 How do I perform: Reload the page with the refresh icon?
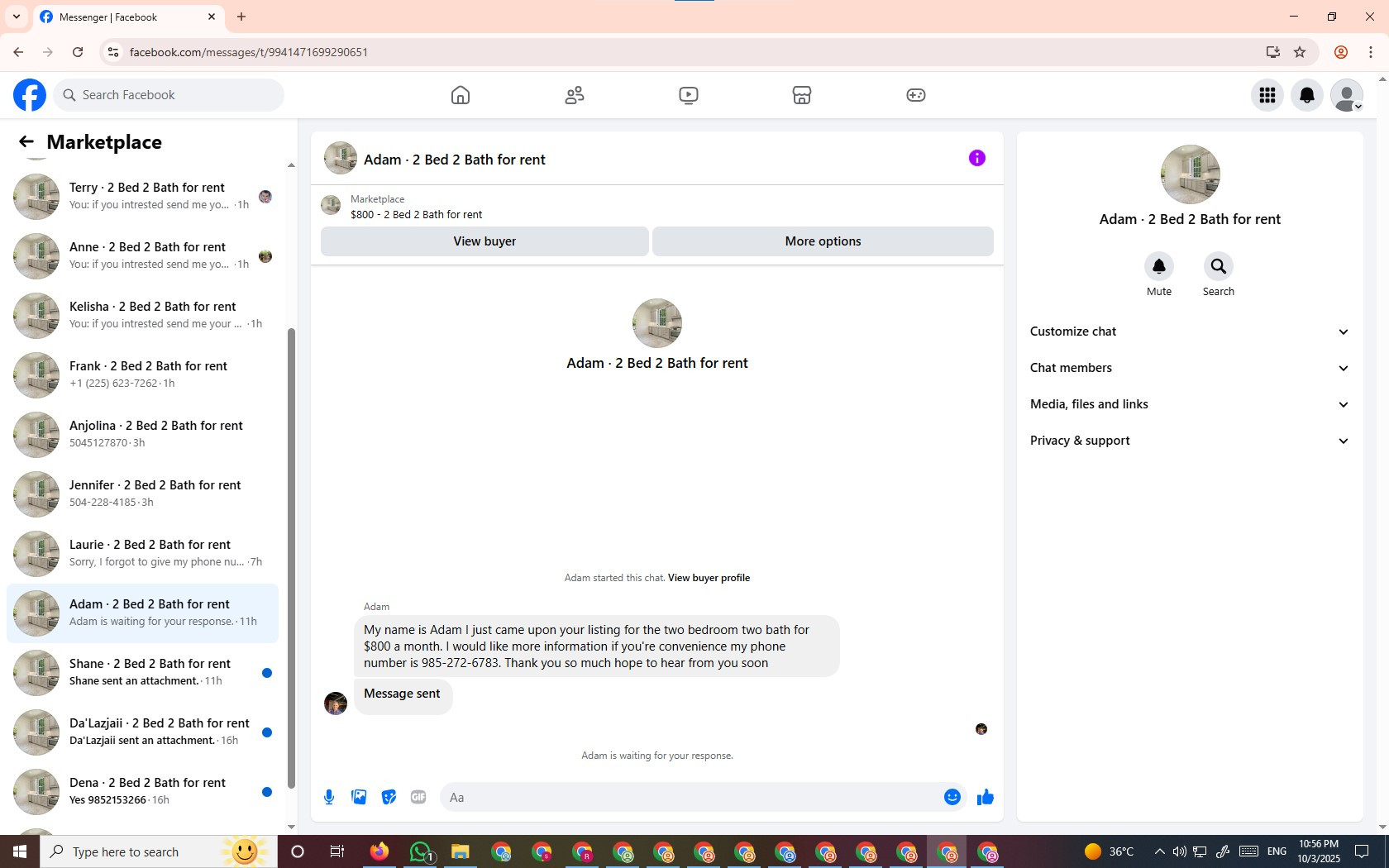coord(78,52)
